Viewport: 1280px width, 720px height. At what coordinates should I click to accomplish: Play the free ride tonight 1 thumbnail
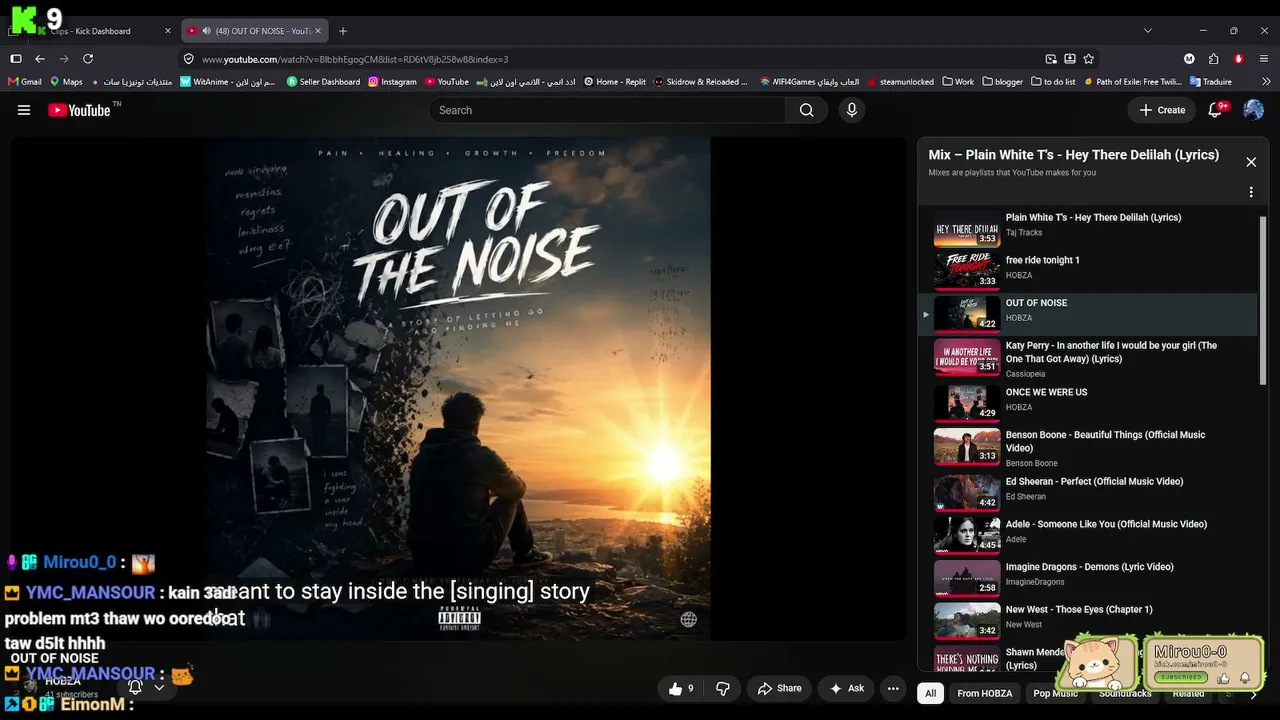click(967, 270)
